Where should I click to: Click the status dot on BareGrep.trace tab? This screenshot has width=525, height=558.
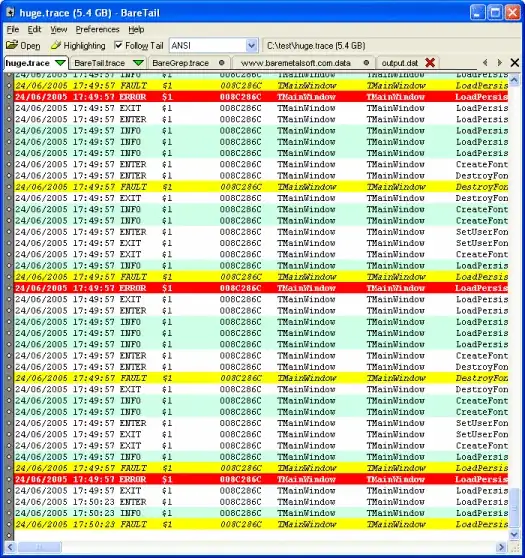pyautogui.click(x=222, y=63)
